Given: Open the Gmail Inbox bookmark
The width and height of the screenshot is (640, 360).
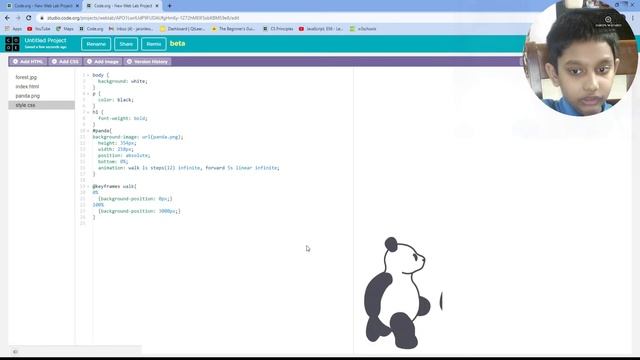Looking at the screenshot, I should click(131, 29).
